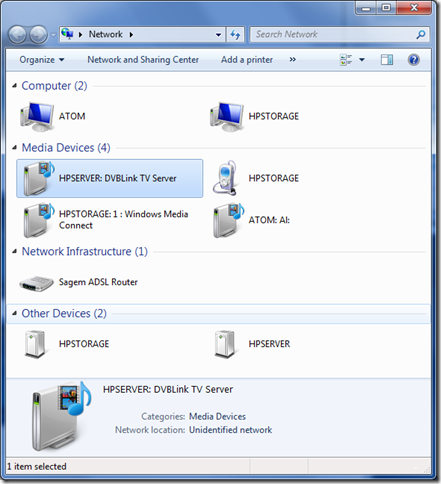Open Network and Sharing Center
The height and width of the screenshot is (484, 441).
pyautogui.click(x=143, y=60)
